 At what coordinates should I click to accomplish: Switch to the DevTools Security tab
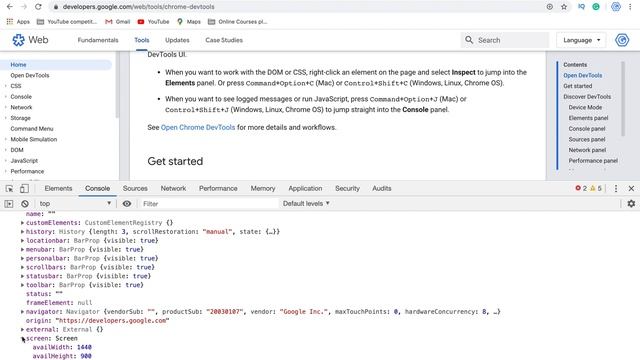tap(347, 189)
